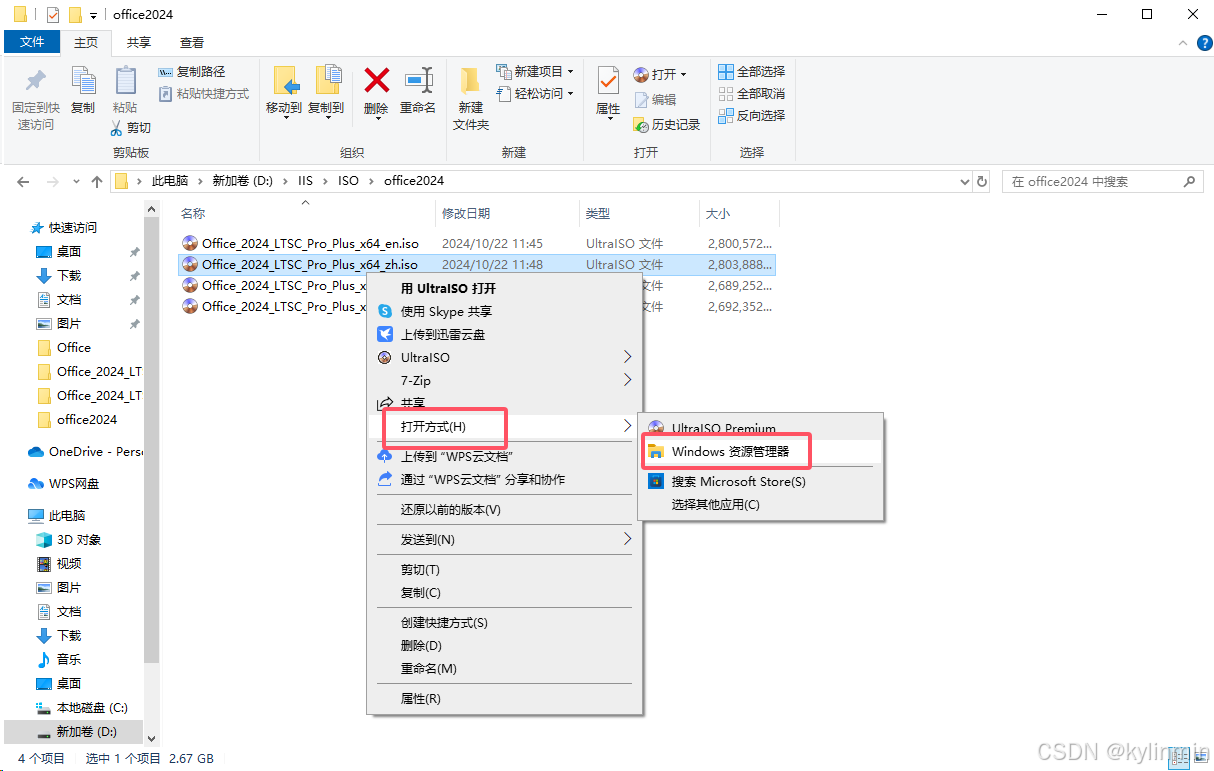Click the Back navigation arrow
This screenshot has height=771, width=1214.
point(23,181)
